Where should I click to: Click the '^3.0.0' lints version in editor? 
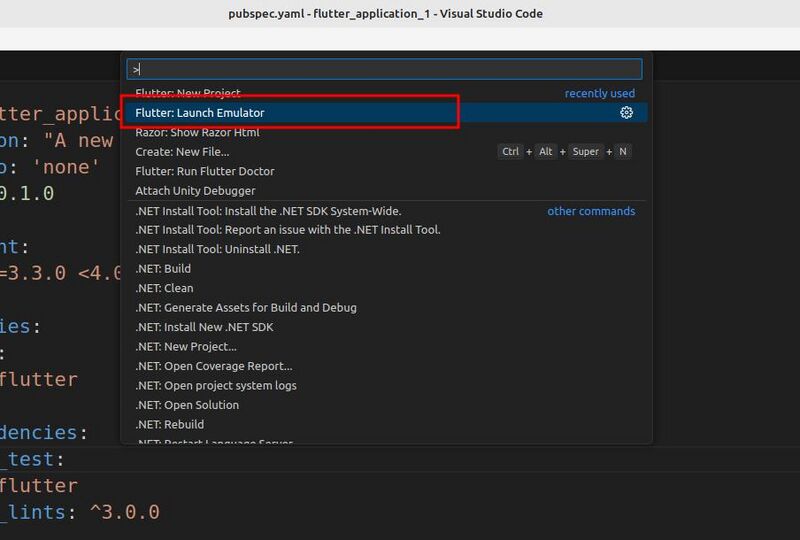coord(125,511)
